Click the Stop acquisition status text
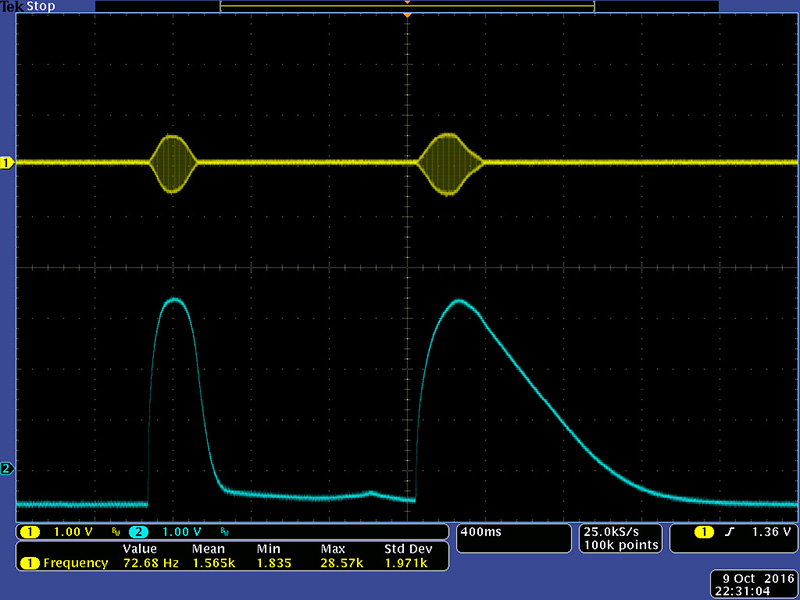800x600 pixels. click(40, 6)
